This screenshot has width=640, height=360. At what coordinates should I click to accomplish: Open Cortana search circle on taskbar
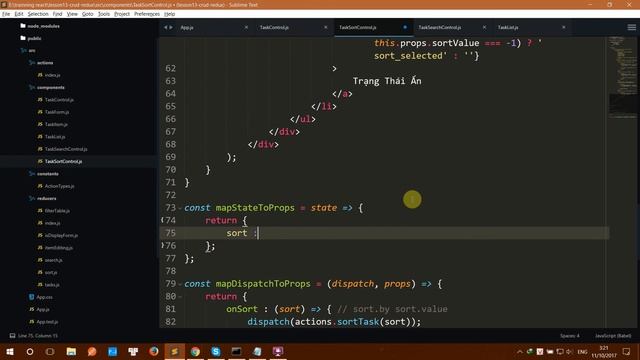(x=30, y=351)
